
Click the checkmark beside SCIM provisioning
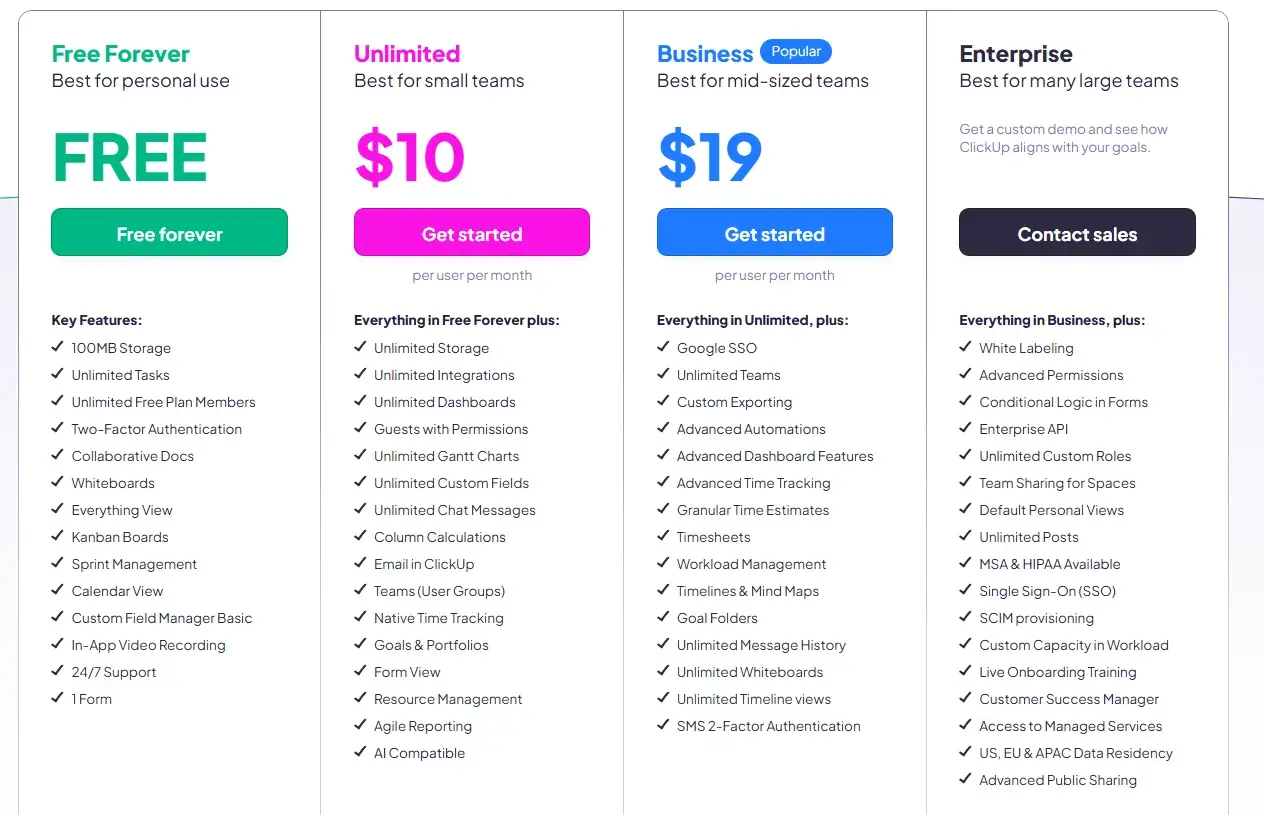click(966, 618)
